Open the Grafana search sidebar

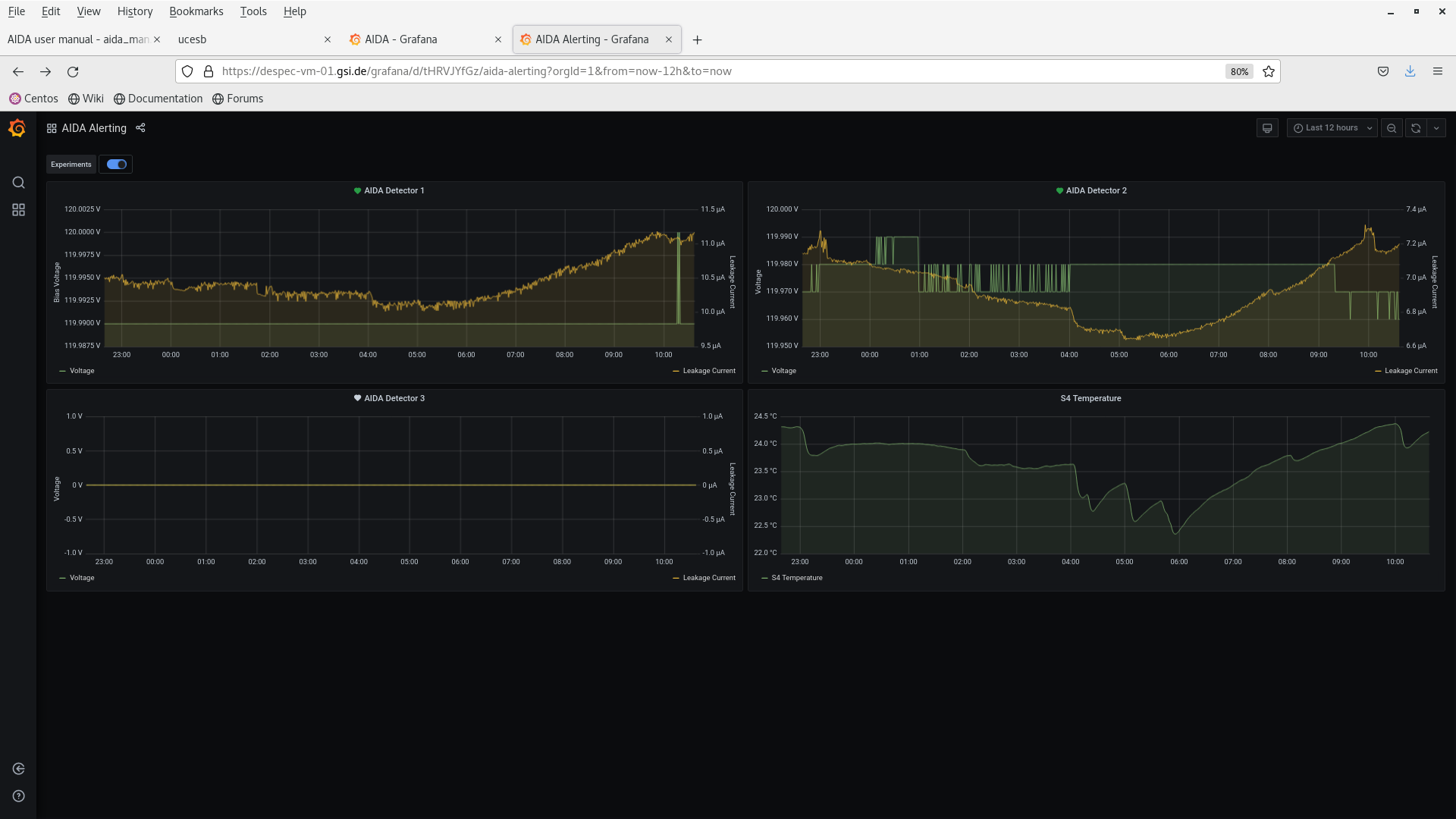tap(18, 182)
